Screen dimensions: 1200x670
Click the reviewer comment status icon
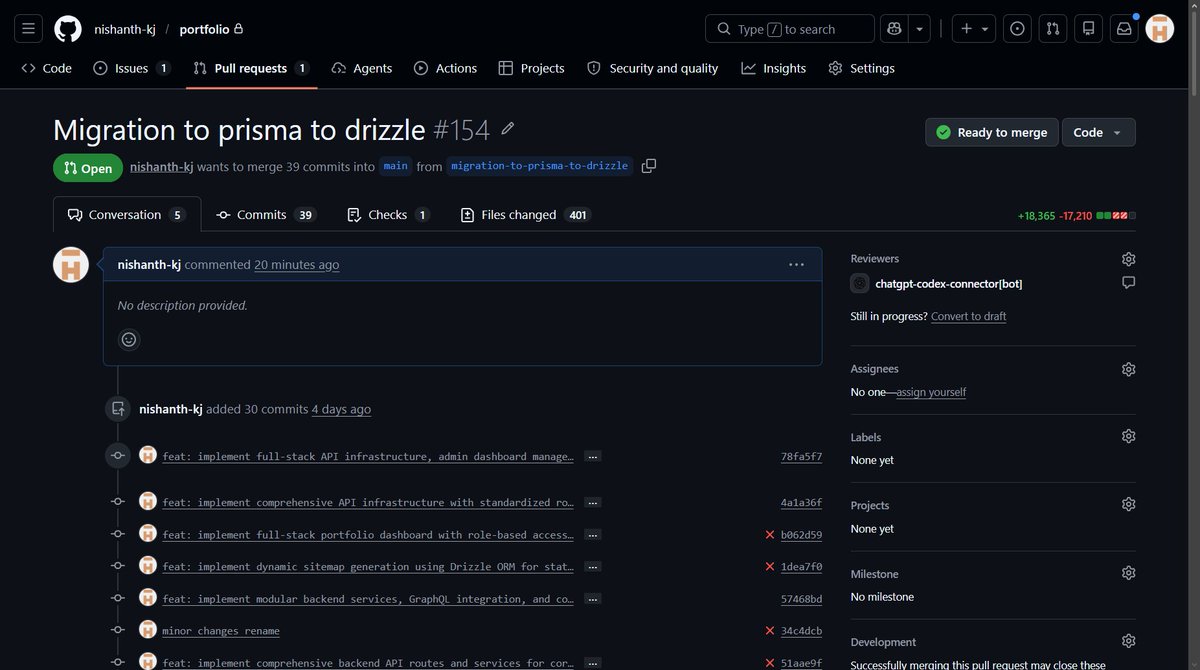pos(1128,283)
